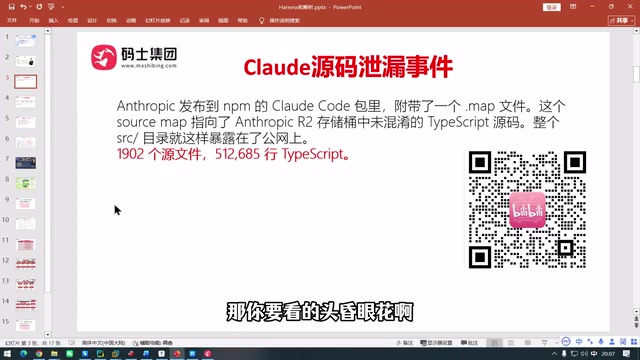This screenshot has height=360, width=640.
Task: Open the 帮助 (Help) tab
Action: [x=242, y=20]
